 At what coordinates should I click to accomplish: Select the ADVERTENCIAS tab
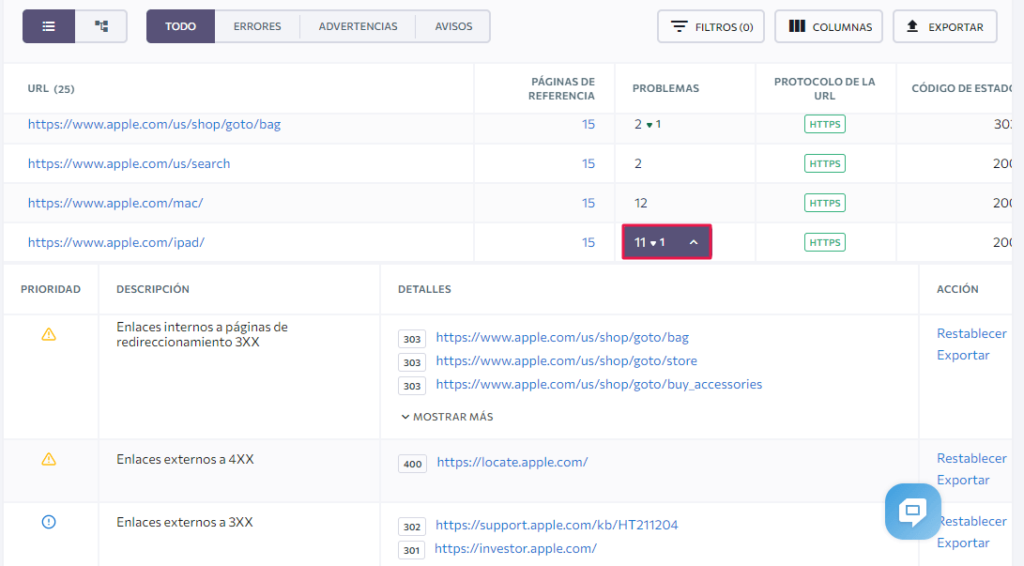(x=358, y=26)
